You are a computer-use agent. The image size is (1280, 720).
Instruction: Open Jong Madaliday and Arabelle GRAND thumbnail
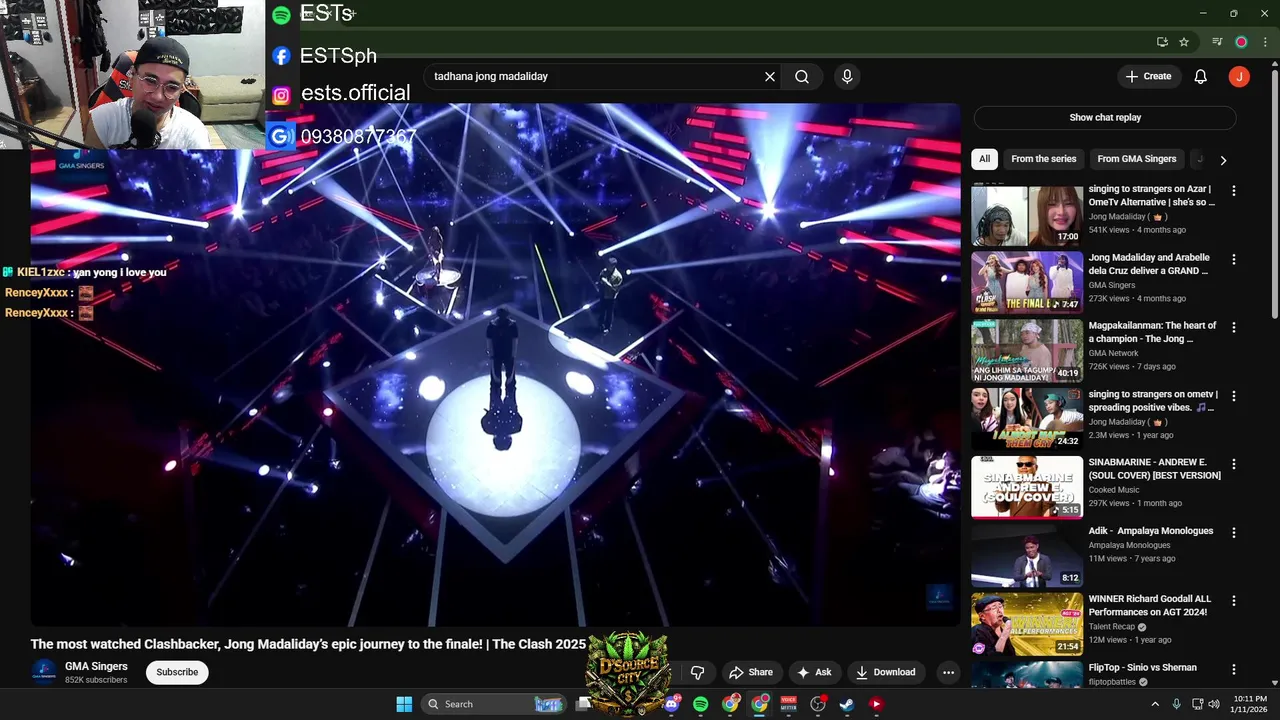coord(1027,283)
